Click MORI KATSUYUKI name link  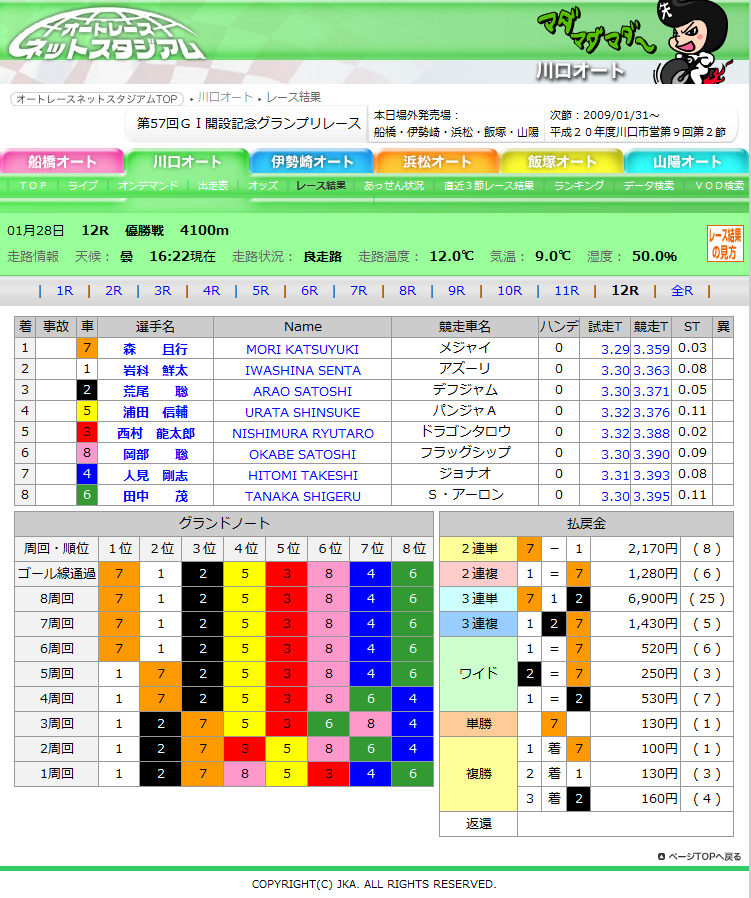[302, 349]
